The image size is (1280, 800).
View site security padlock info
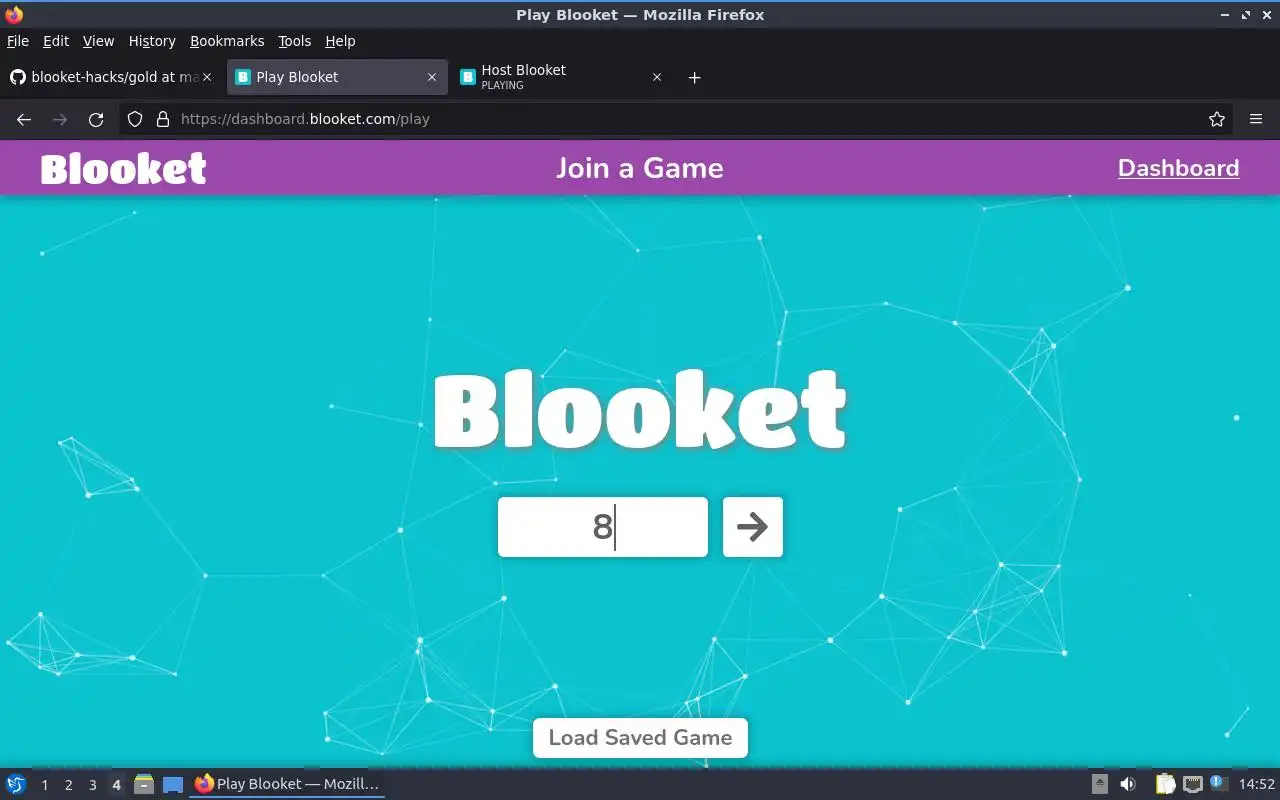[x=162, y=119]
